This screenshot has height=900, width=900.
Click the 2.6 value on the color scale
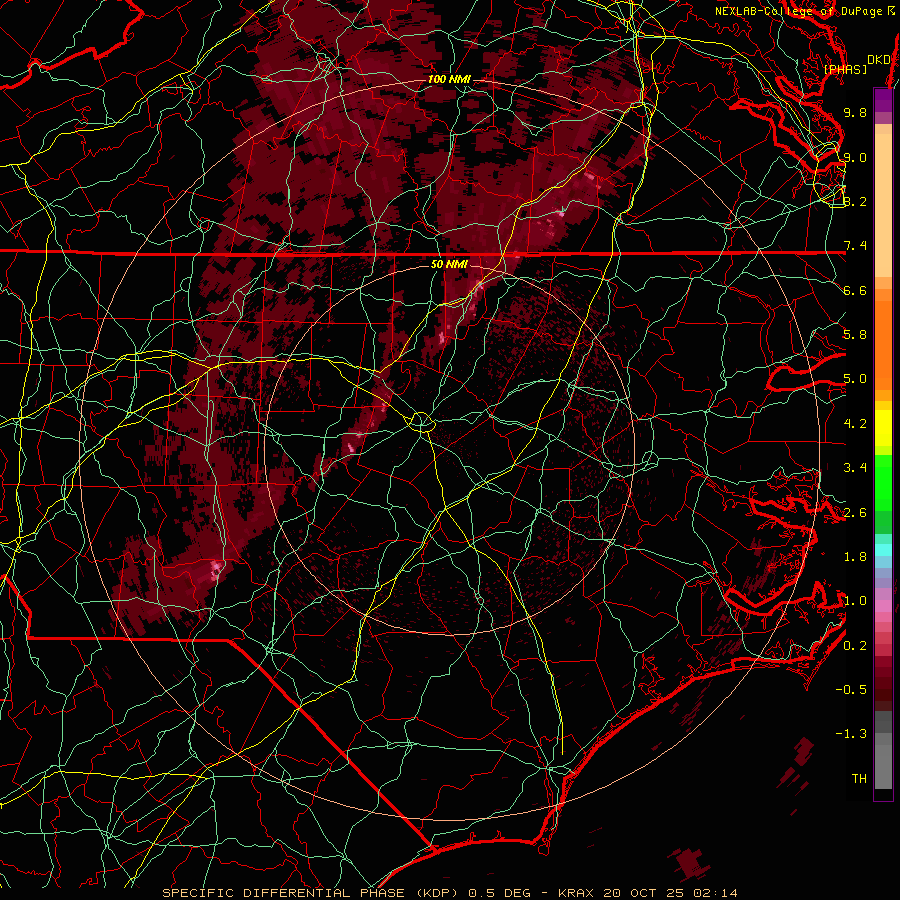point(855,513)
